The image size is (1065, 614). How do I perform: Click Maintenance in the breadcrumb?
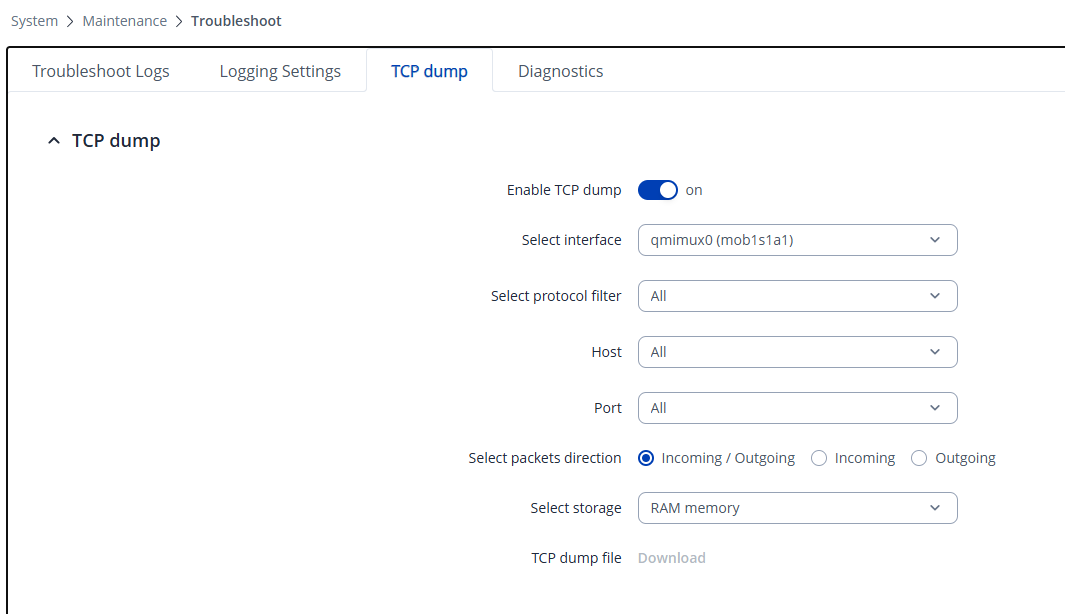pos(124,21)
